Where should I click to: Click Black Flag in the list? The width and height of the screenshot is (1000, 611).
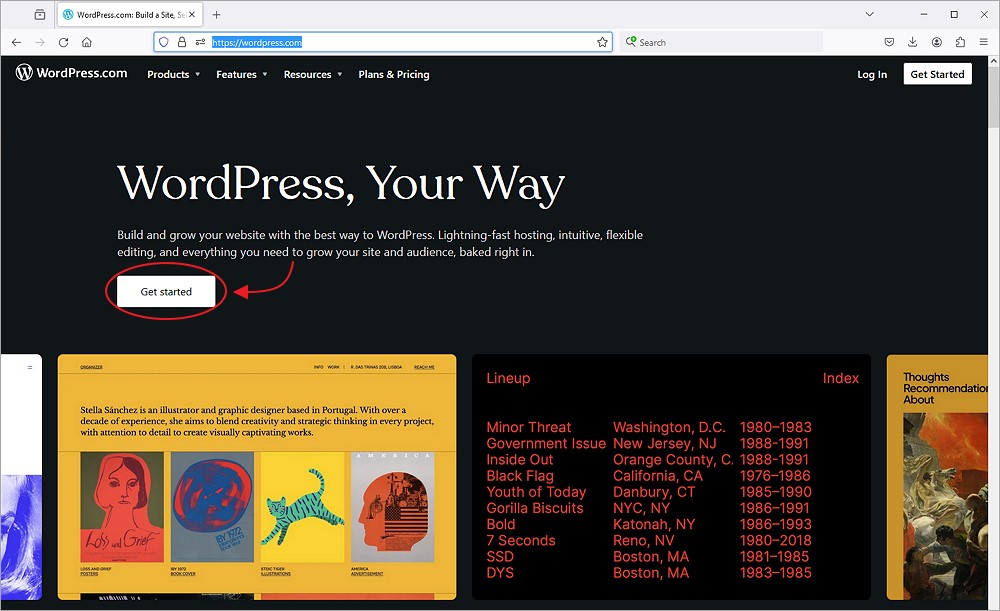pyautogui.click(x=520, y=476)
